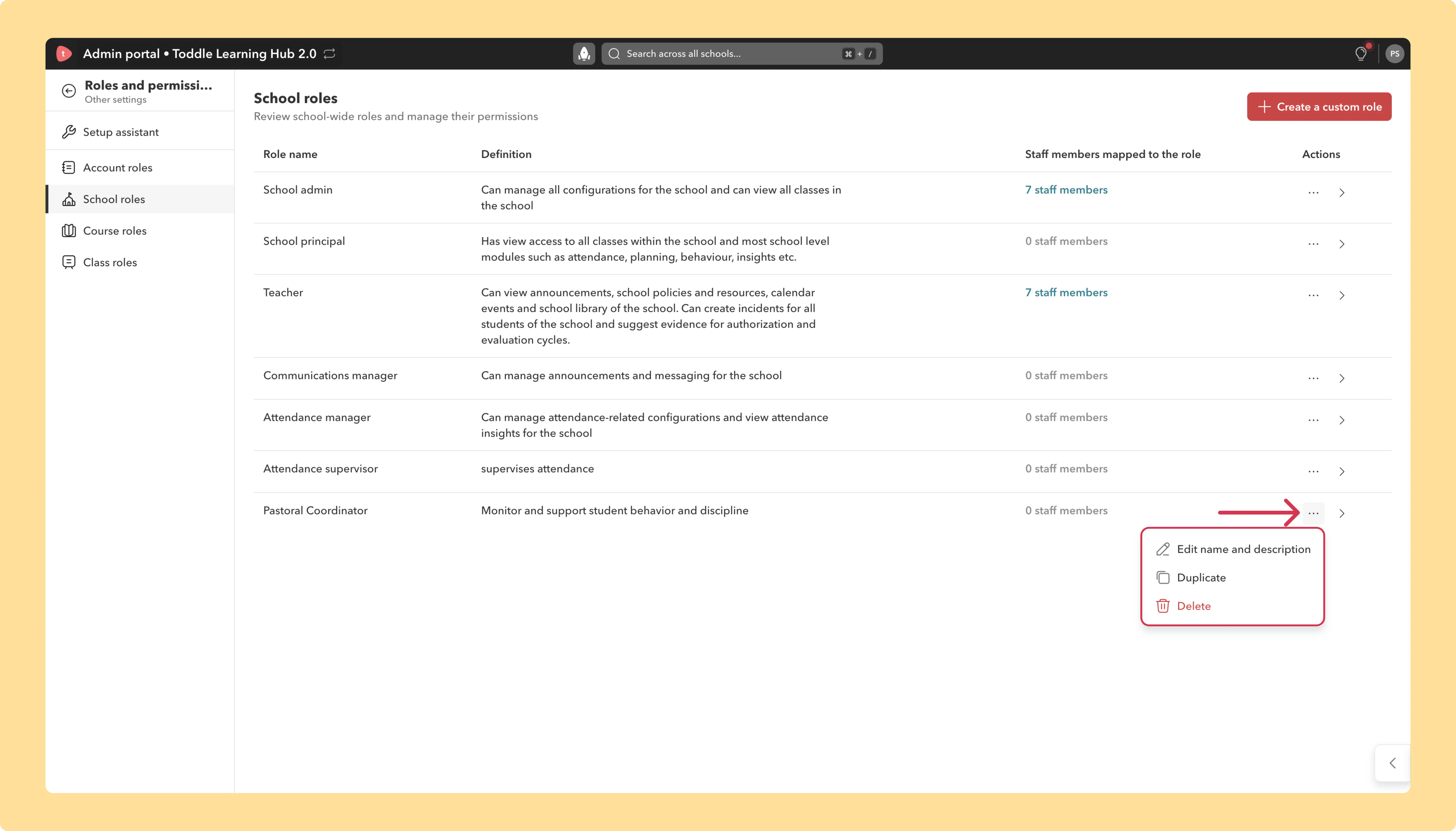Choose Duplicate from the actions menu
This screenshot has height=831, width=1456.
tap(1233, 578)
